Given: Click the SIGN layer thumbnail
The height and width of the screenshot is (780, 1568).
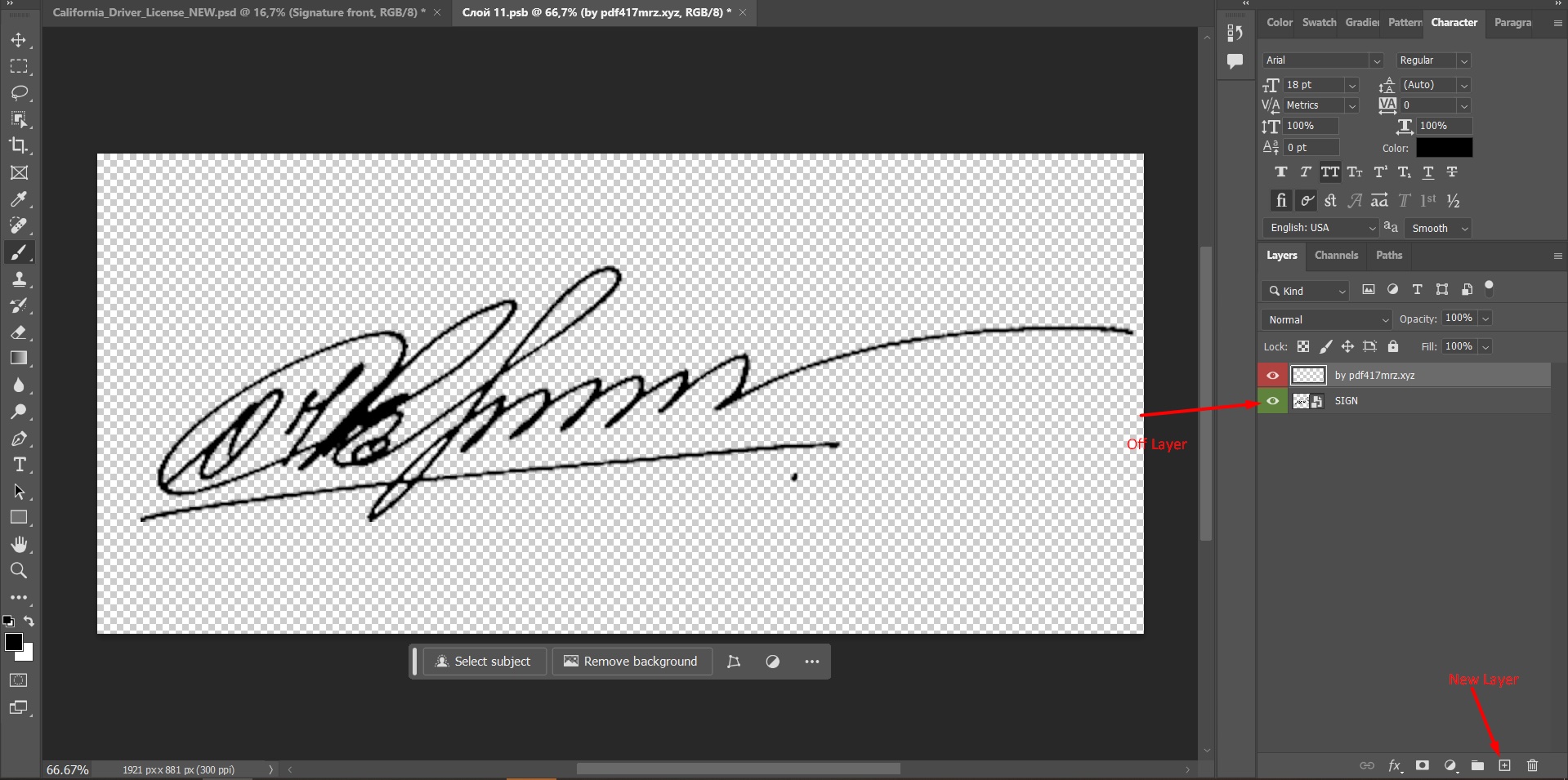Looking at the screenshot, I should point(1302,400).
